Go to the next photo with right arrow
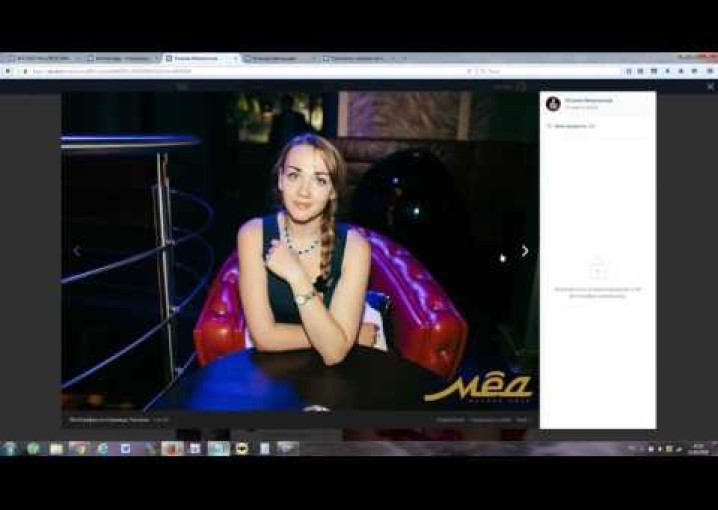This screenshot has width=718, height=510. [524, 251]
